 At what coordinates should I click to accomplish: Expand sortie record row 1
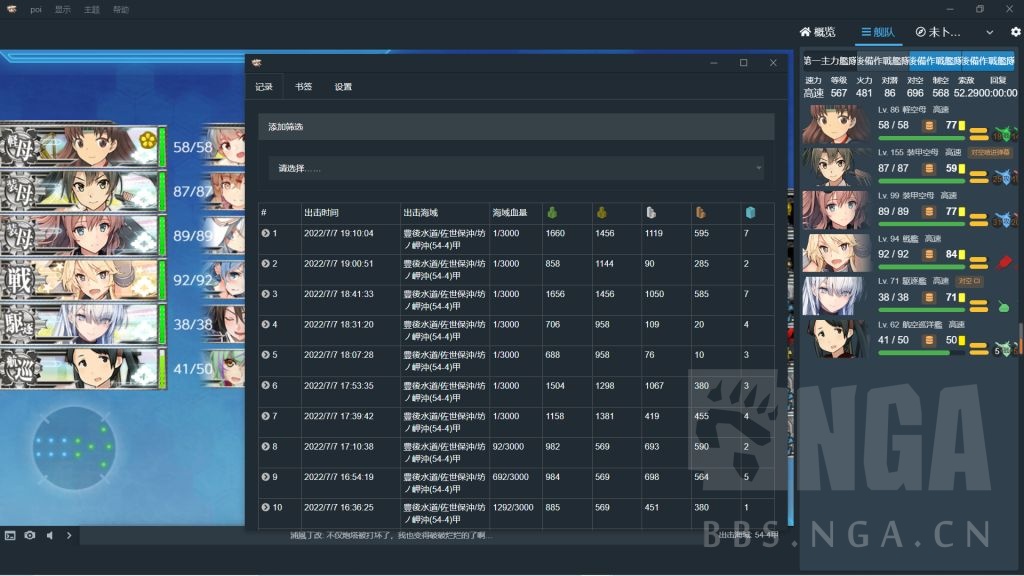click(x=266, y=233)
